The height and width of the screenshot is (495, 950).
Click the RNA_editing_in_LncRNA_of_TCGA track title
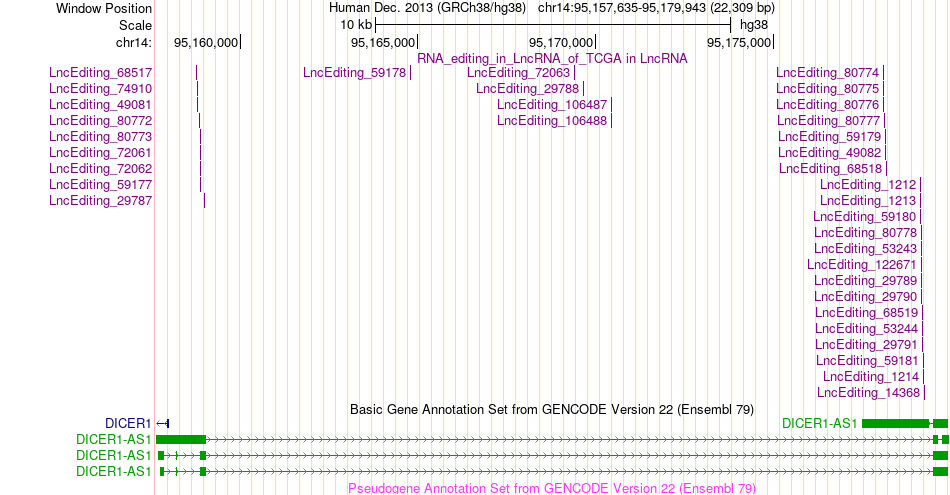click(x=552, y=59)
